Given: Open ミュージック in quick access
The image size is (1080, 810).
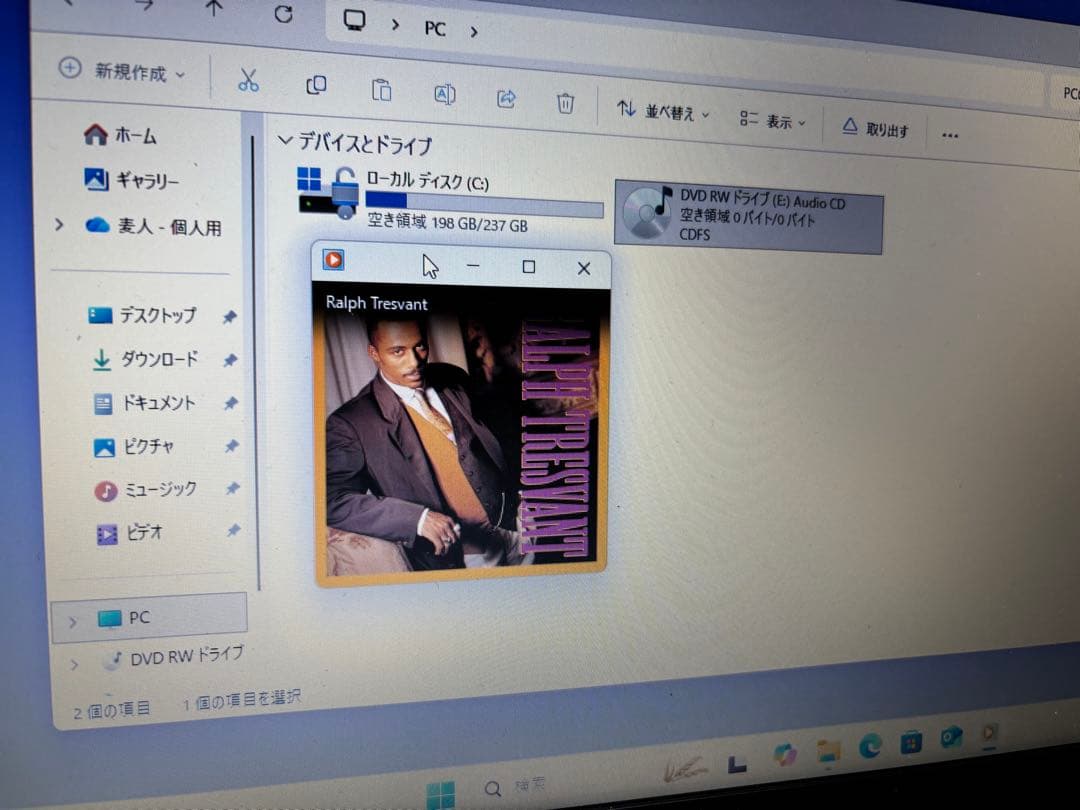Looking at the screenshot, I should pos(146,490).
